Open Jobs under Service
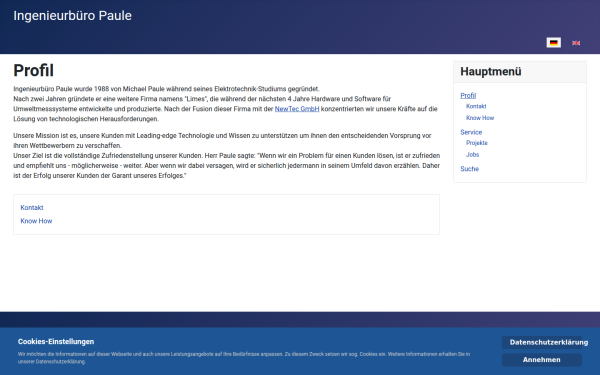600x375 pixels. 473,155
